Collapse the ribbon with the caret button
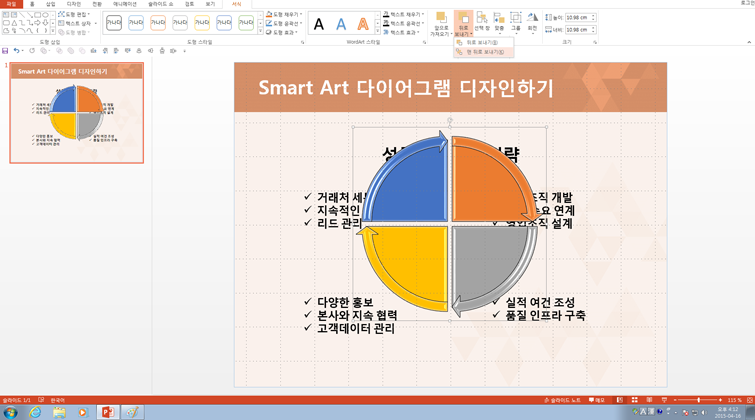 pos(749,42)
